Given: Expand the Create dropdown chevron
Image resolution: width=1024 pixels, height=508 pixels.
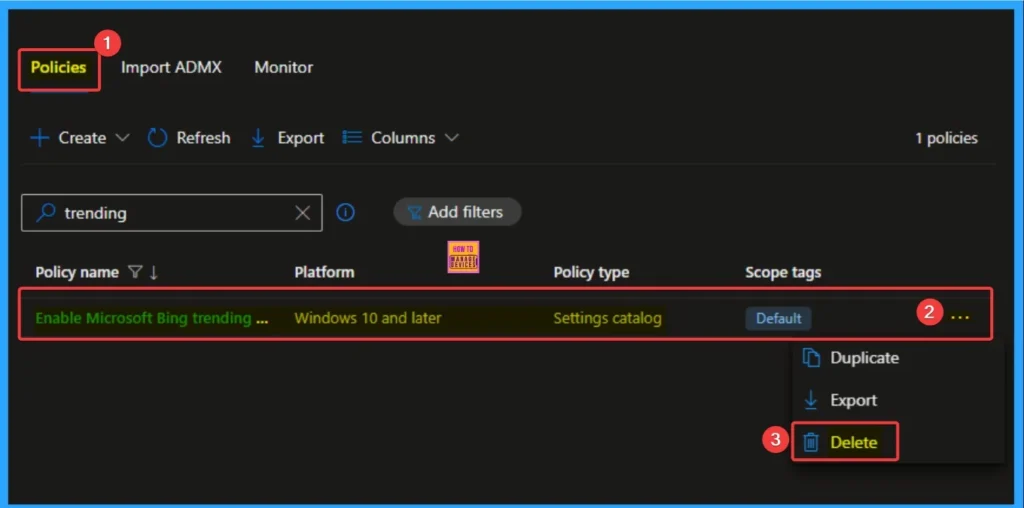Looking at the screenshot, I should 122,138.
